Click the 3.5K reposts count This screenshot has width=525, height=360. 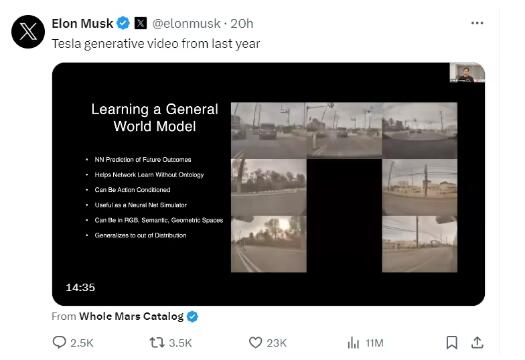click(x=180, y=343)
